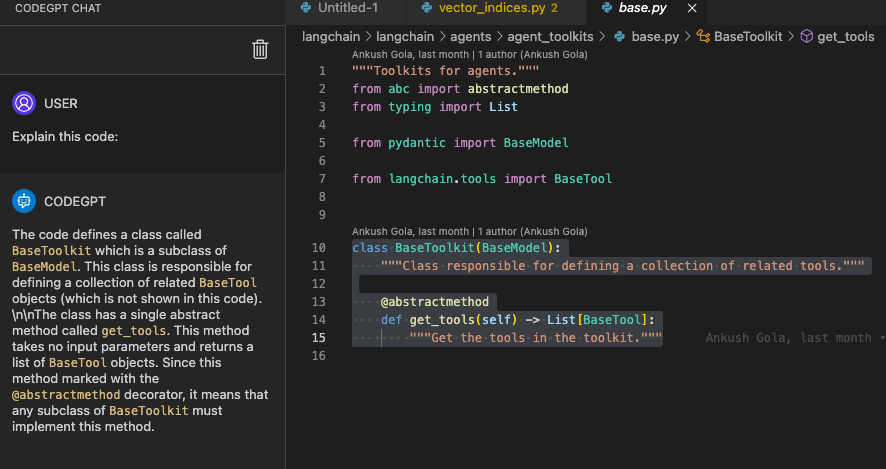Close the base.py tab
This screenshot has width=886, height=469.
[x=692, y=8]
